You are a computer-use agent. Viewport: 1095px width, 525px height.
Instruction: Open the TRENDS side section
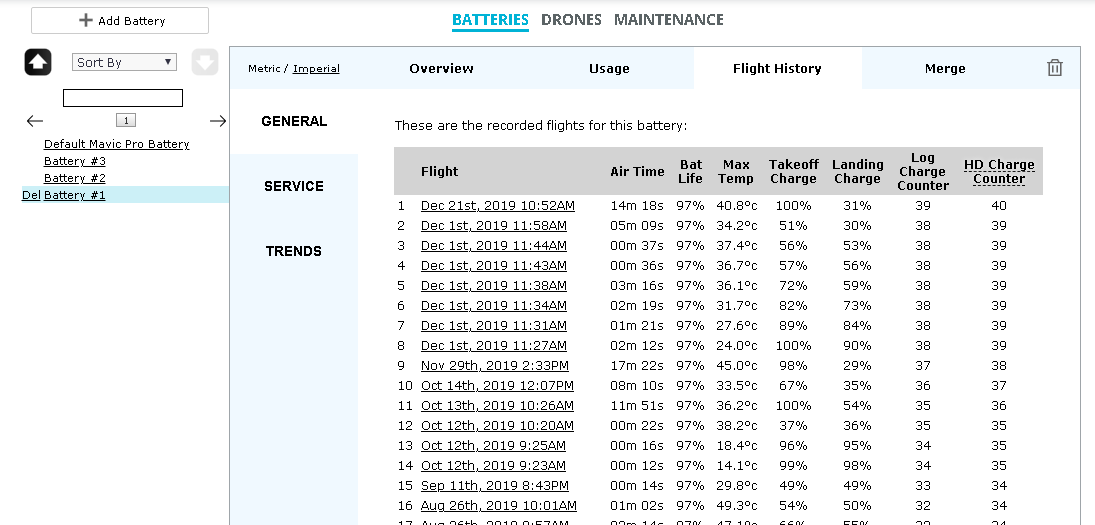click(294, 251)
